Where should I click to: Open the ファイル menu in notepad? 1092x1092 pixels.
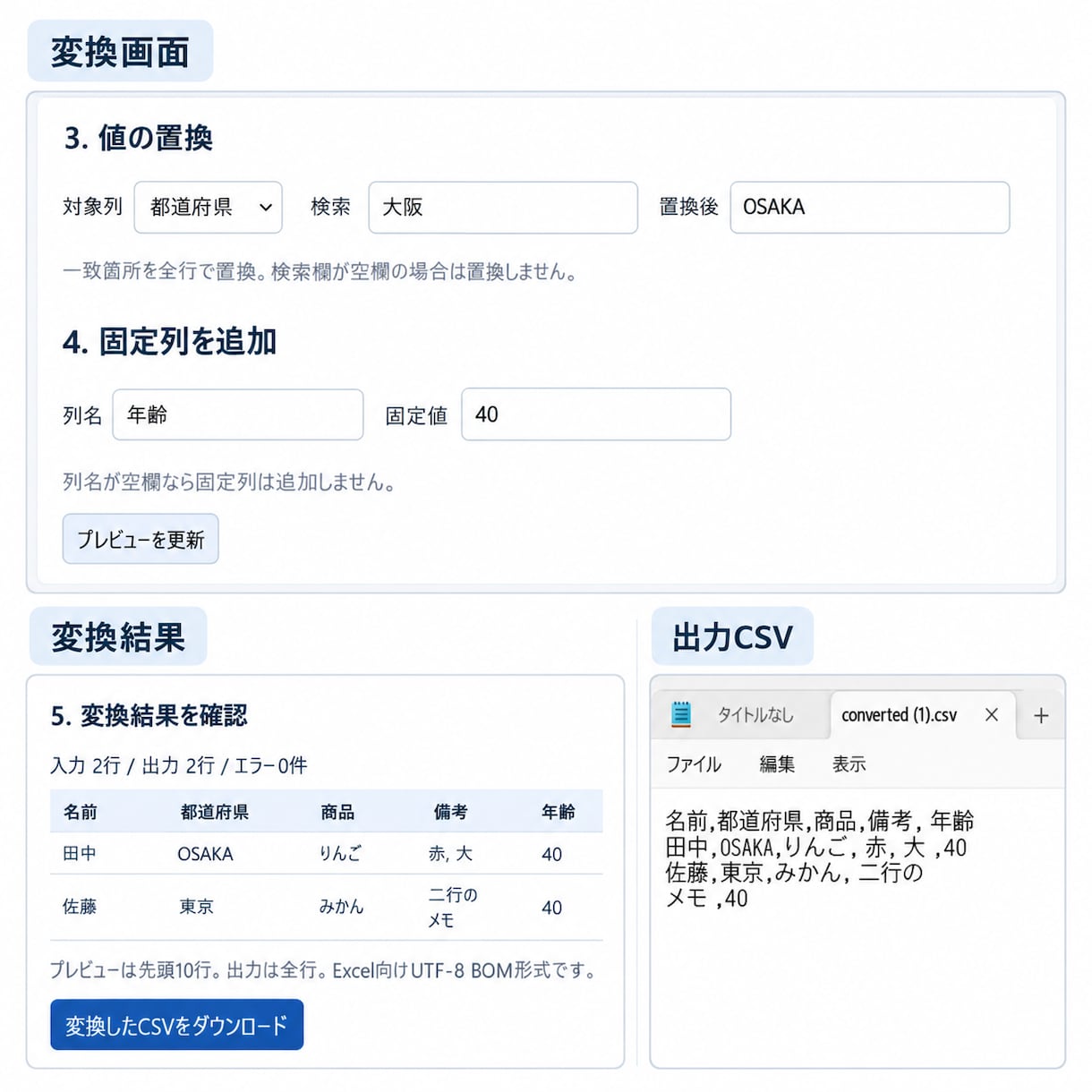coord(694,764)
